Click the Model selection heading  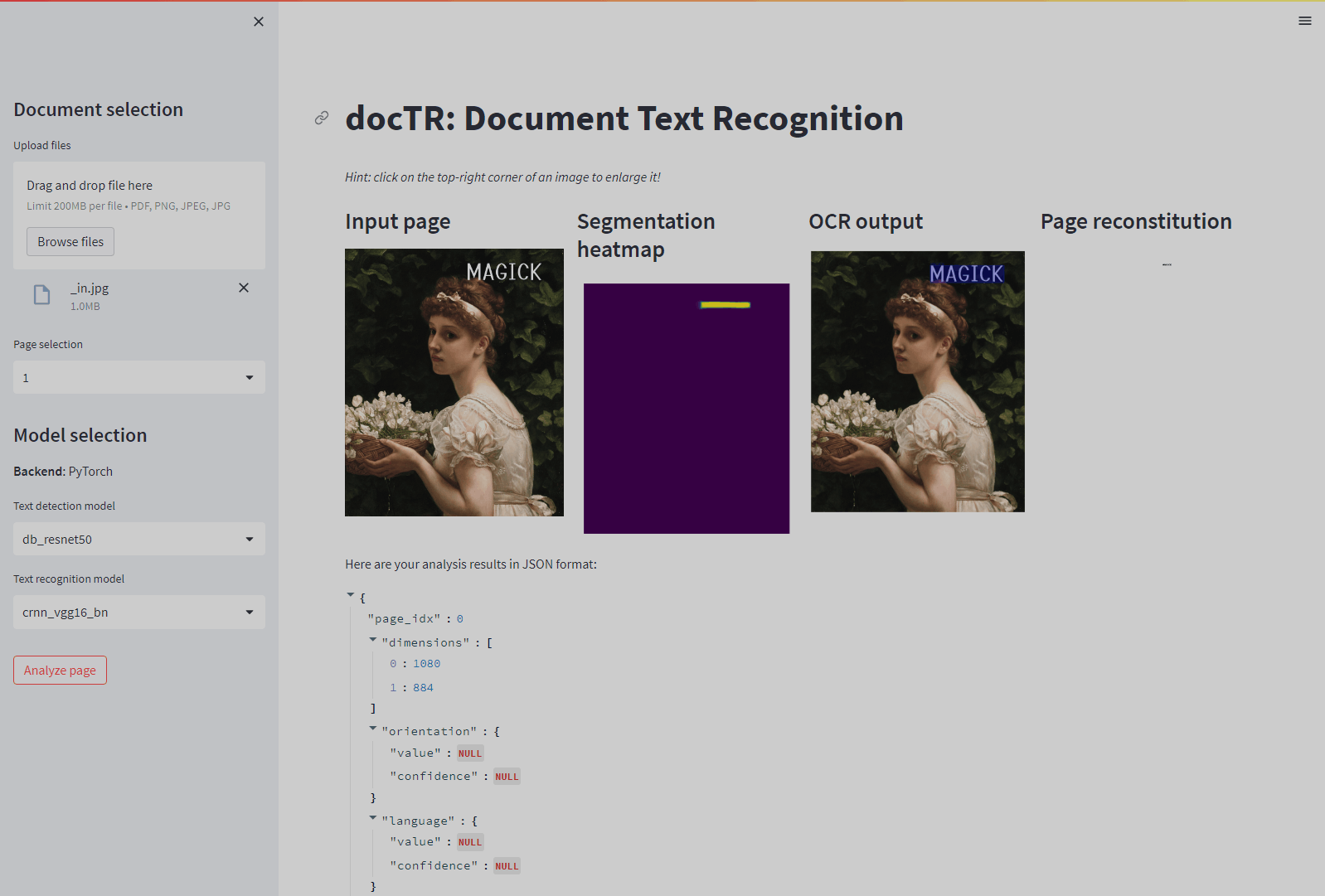click(80, 435)
